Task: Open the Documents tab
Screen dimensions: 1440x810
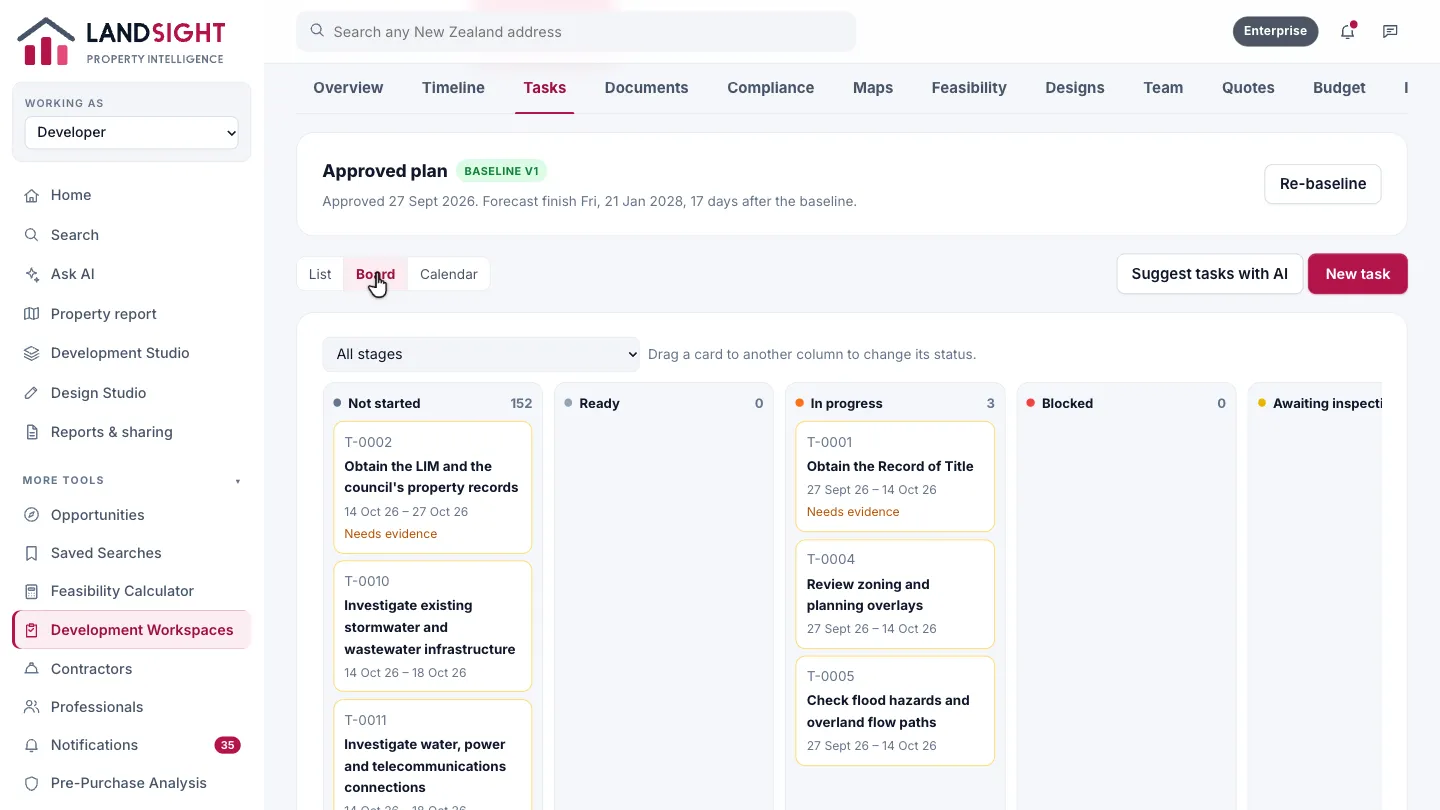Action: click(647, 88)
